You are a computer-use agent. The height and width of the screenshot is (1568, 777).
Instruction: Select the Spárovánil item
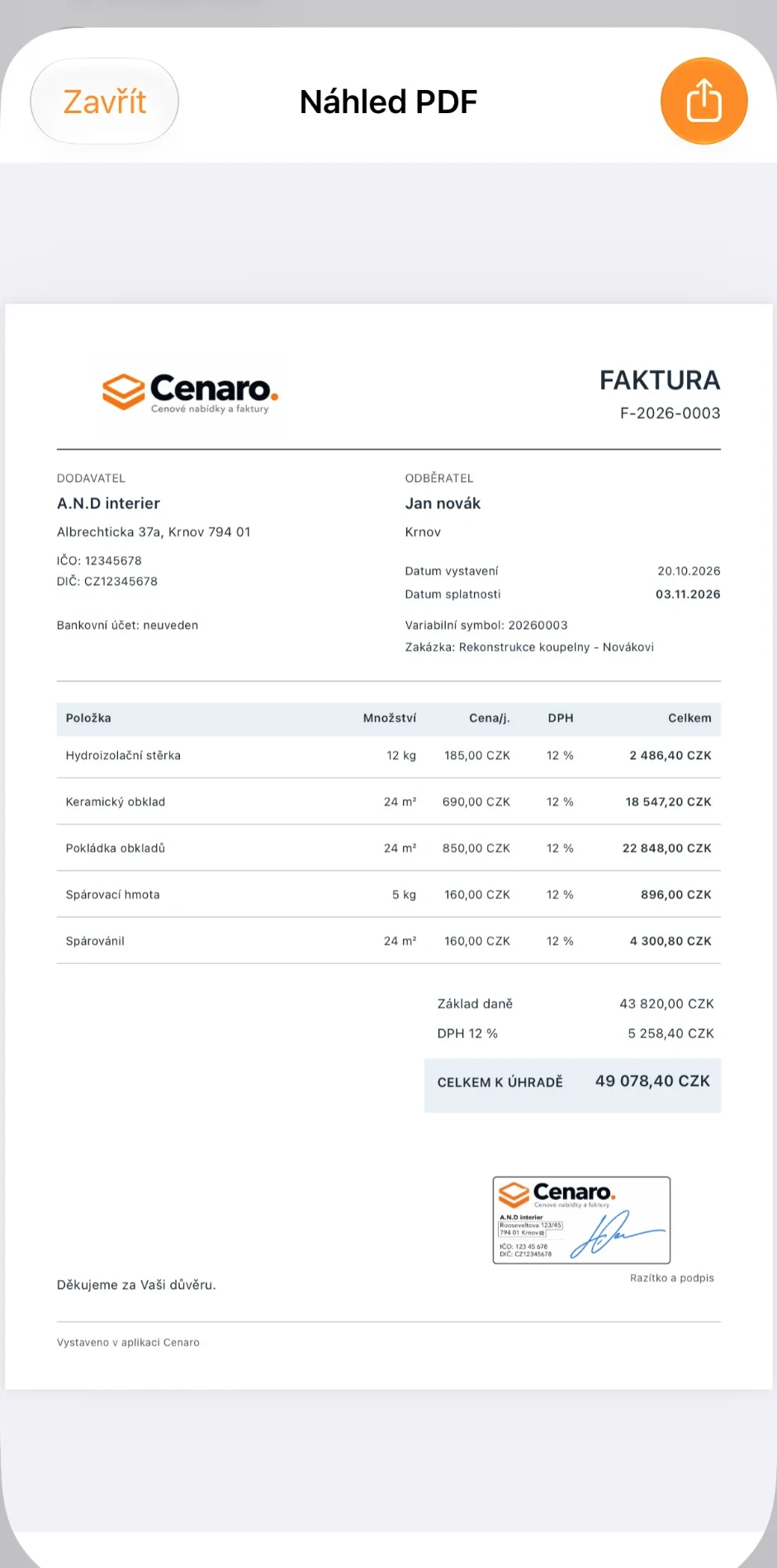coord(95,941)
